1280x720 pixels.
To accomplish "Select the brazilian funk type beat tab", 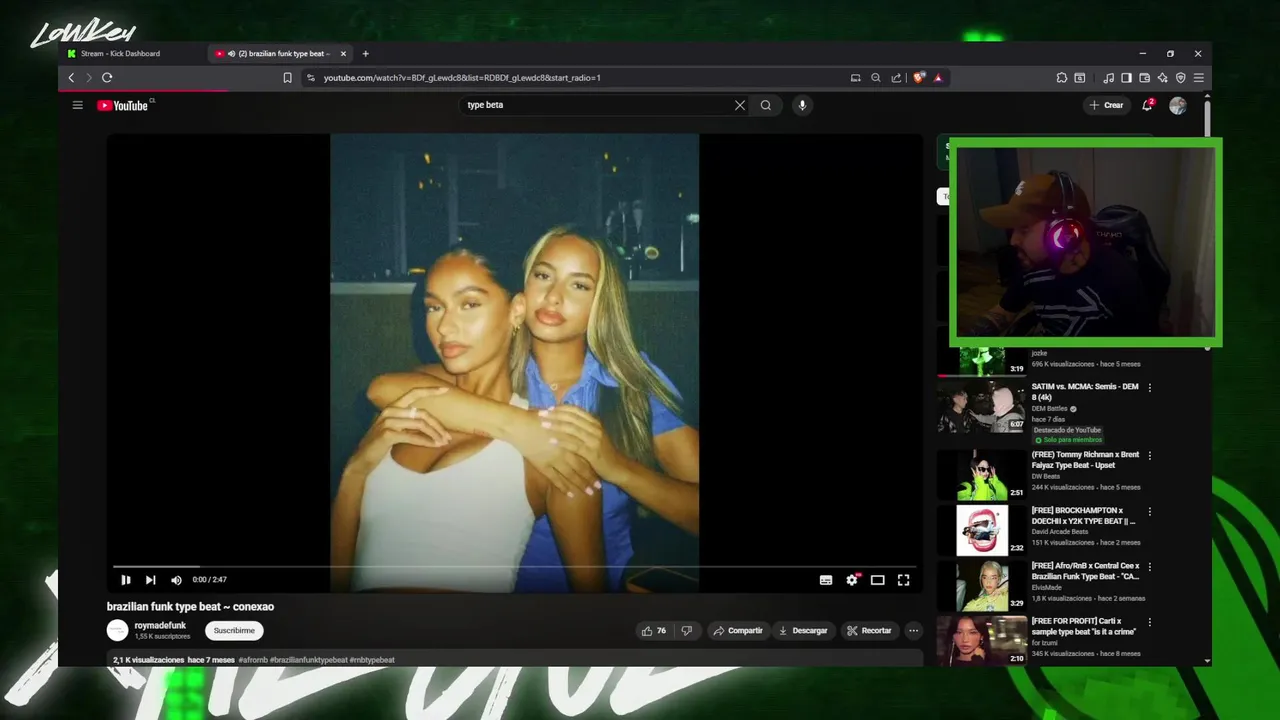I will tap(279, 54).
